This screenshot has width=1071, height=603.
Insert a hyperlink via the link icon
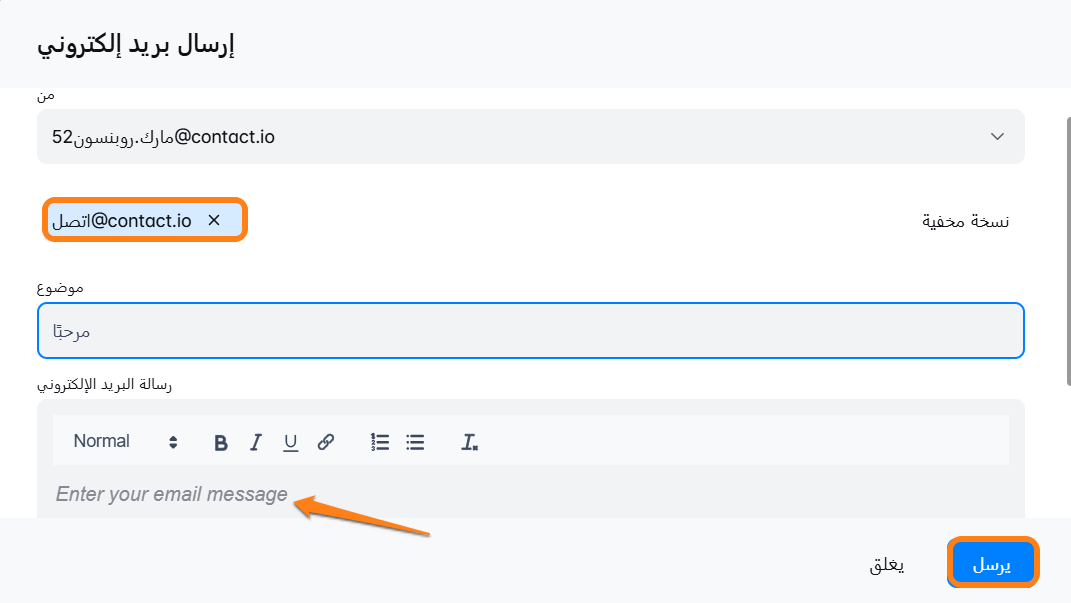[x=325, y=442]
